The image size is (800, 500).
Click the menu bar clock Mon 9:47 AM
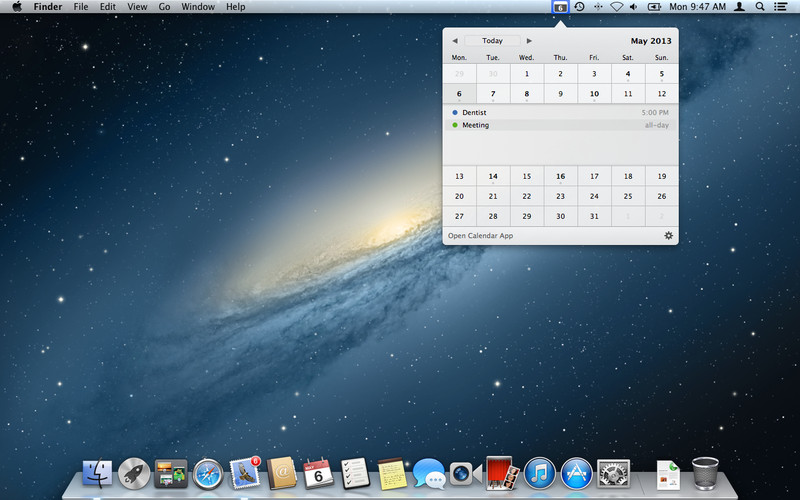[x=697, y=7]
